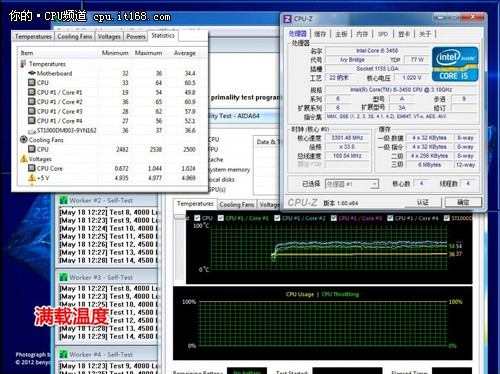Click the CPU Usage graph label
500x374 pixels.
300,294
